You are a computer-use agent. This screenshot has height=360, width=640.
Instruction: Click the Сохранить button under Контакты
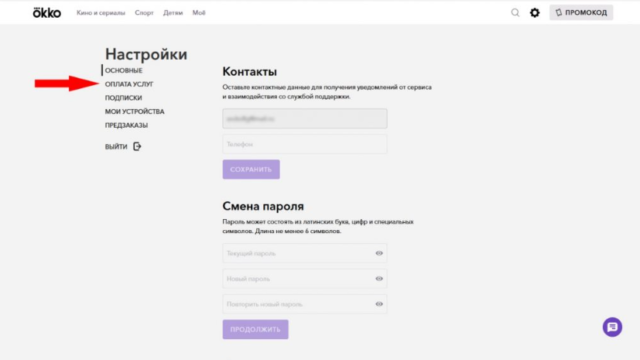tap(251, 169)
